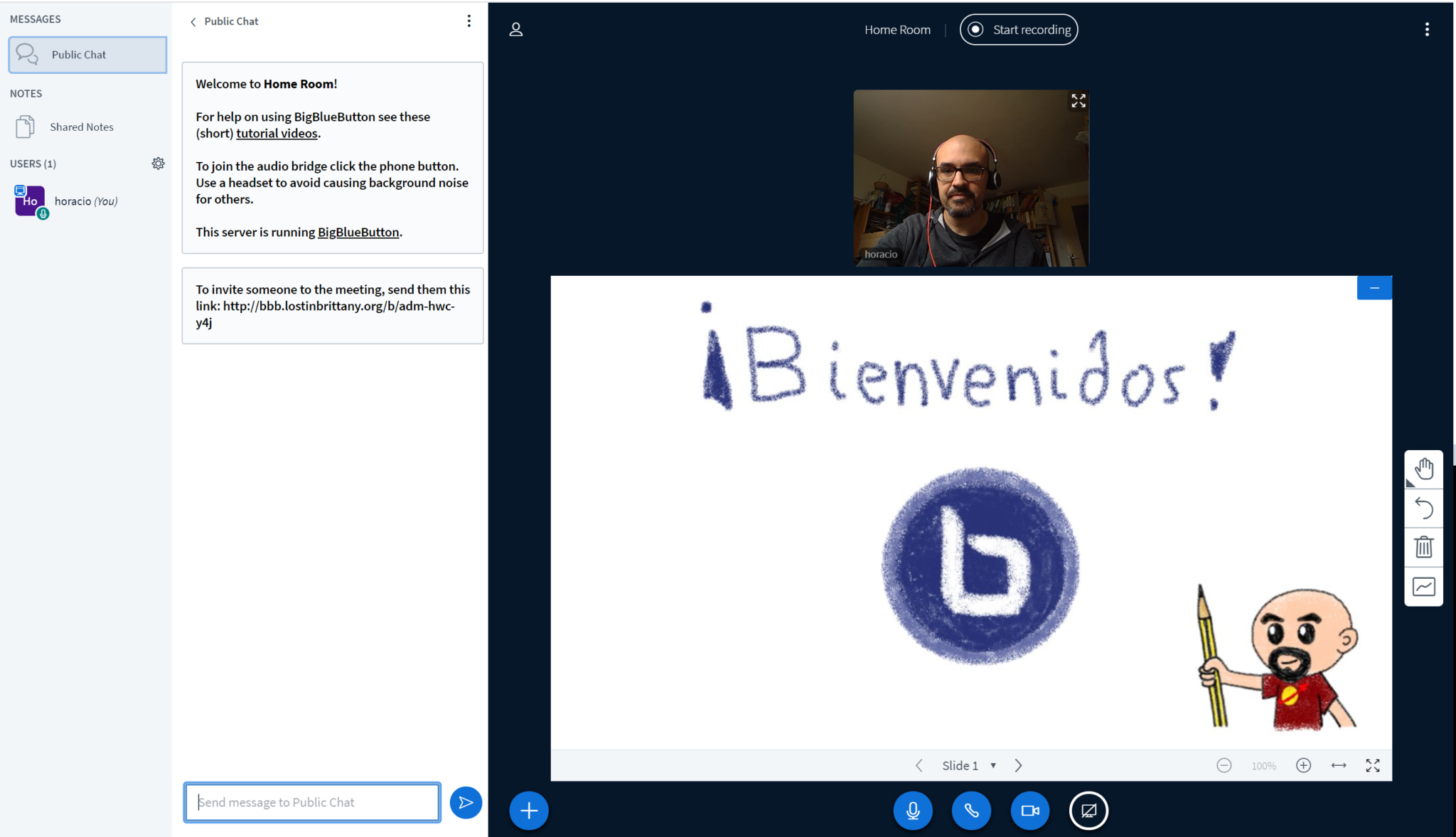The height and width of the screenshot is (837, 1456).
Task: Mute the microphone
Action: pyautogui.click(x=913, y=810)
